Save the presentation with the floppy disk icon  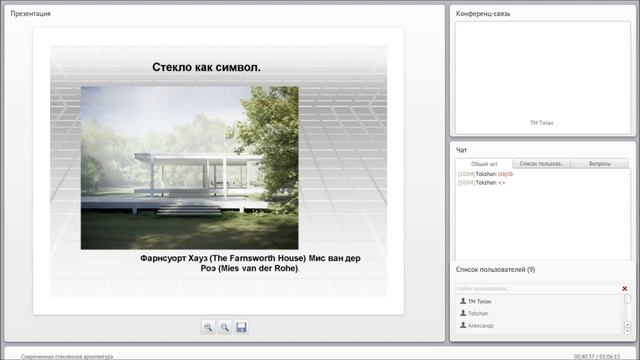(241, 327)
